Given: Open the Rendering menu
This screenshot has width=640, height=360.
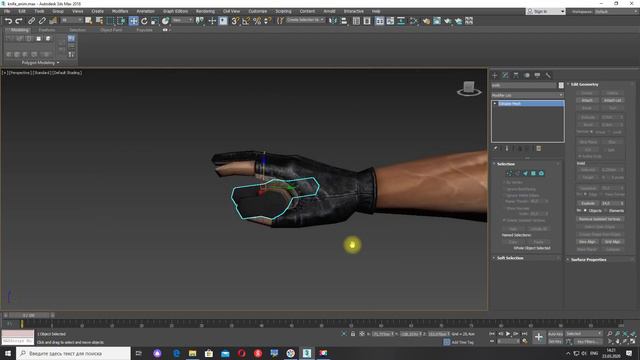Looking at the screenshot, I should [205, 11].
